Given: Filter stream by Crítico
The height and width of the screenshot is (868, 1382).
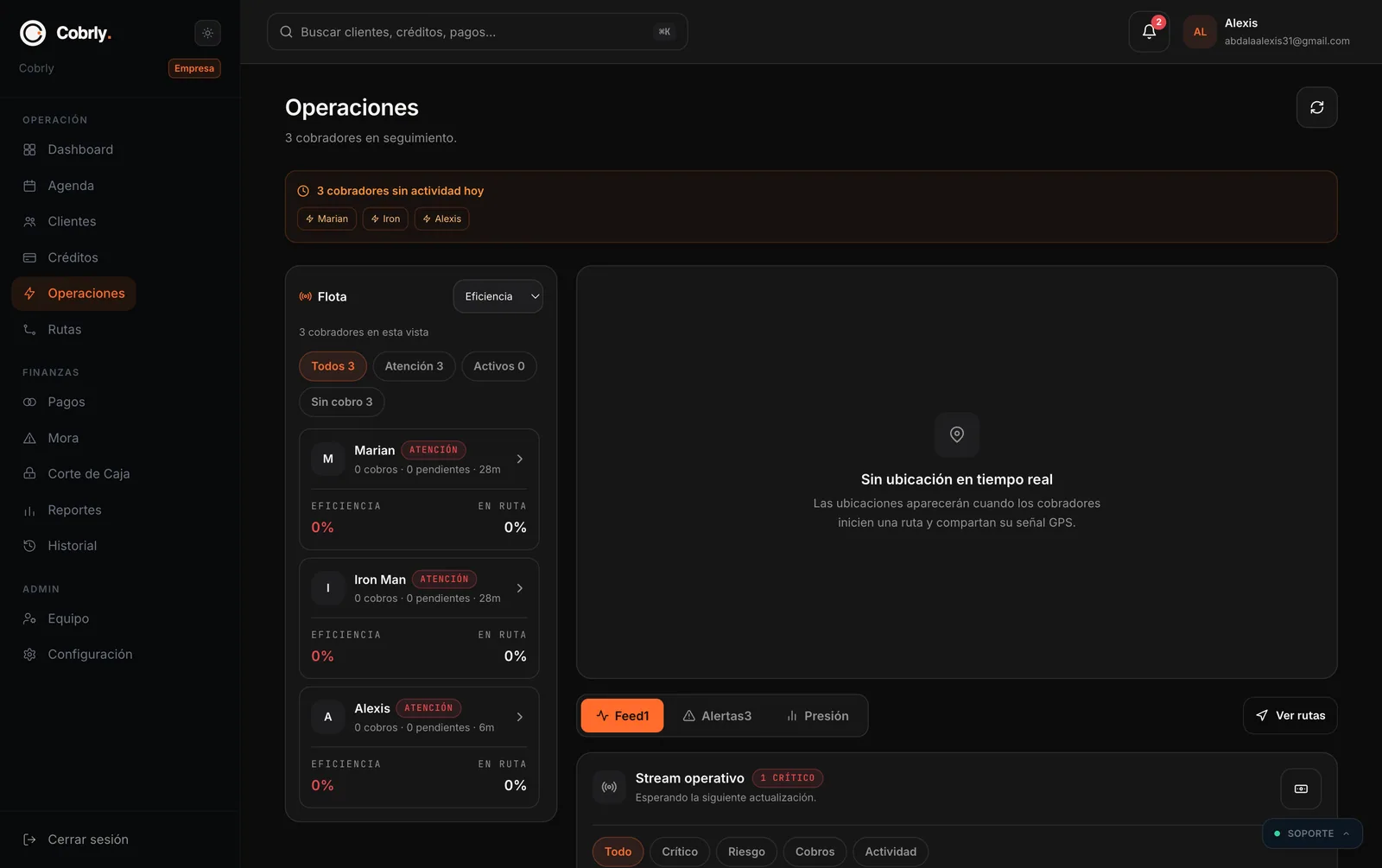Looking at the screenshot, I should pyautogui.click(x=680, y=852).
